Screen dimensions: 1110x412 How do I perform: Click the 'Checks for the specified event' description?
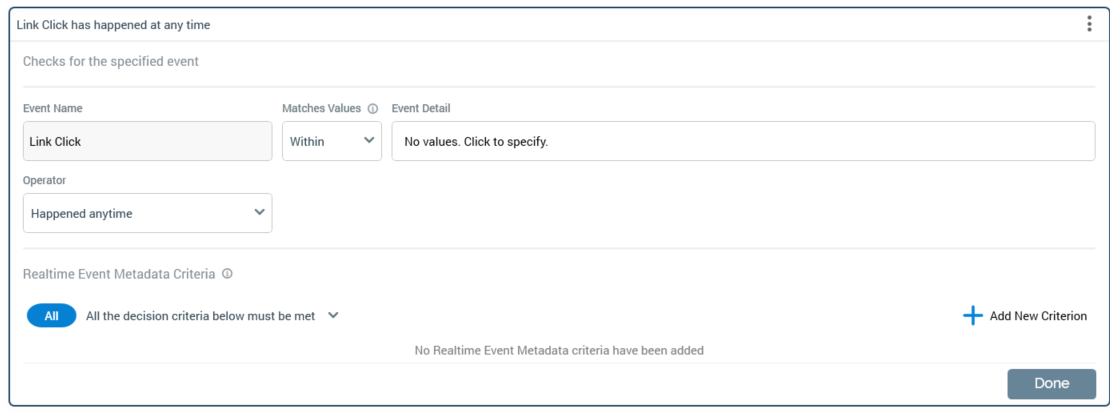110,61
